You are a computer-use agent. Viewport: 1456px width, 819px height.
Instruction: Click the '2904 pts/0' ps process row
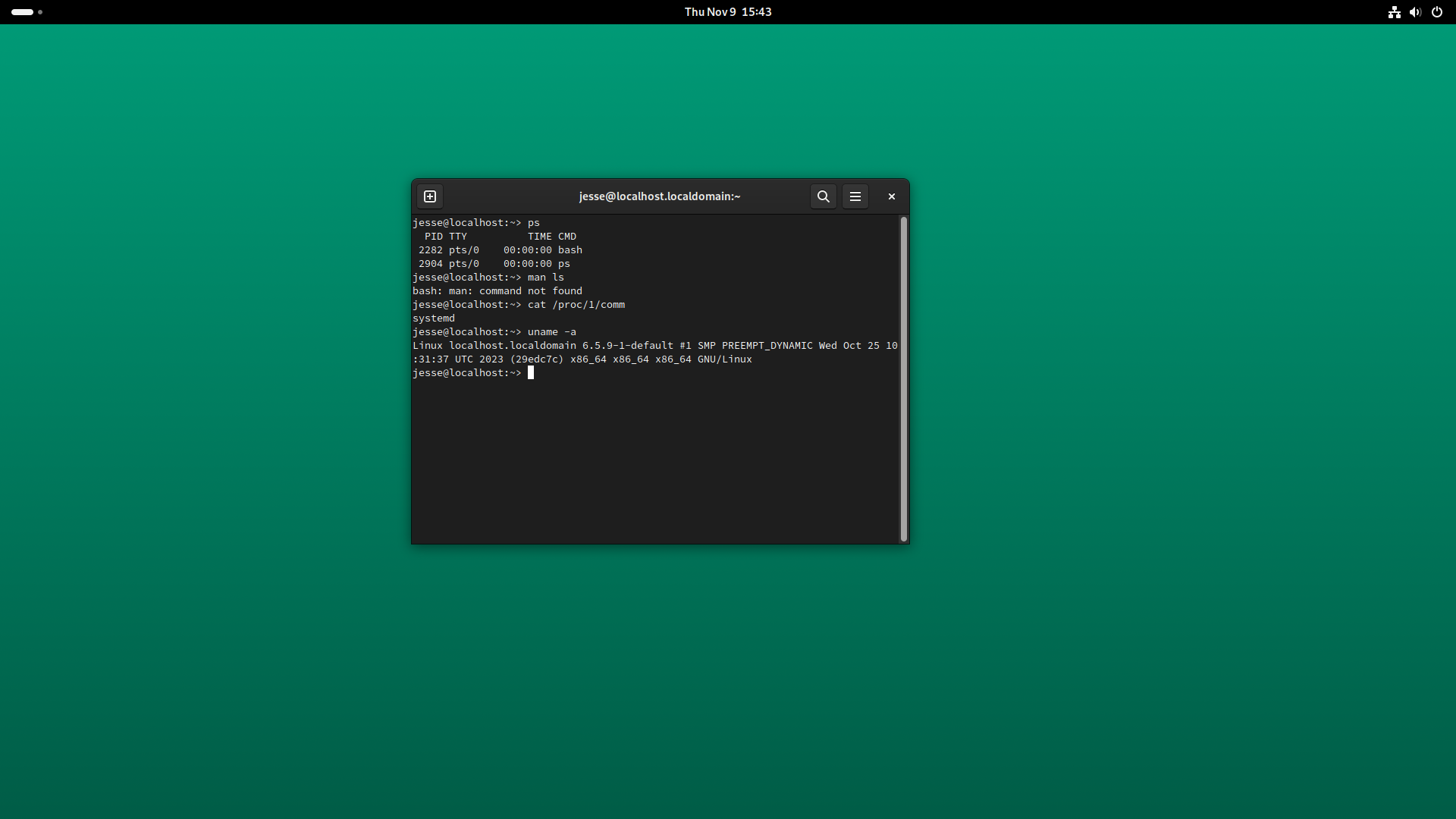pyautogui.click(x=494, y=264)
